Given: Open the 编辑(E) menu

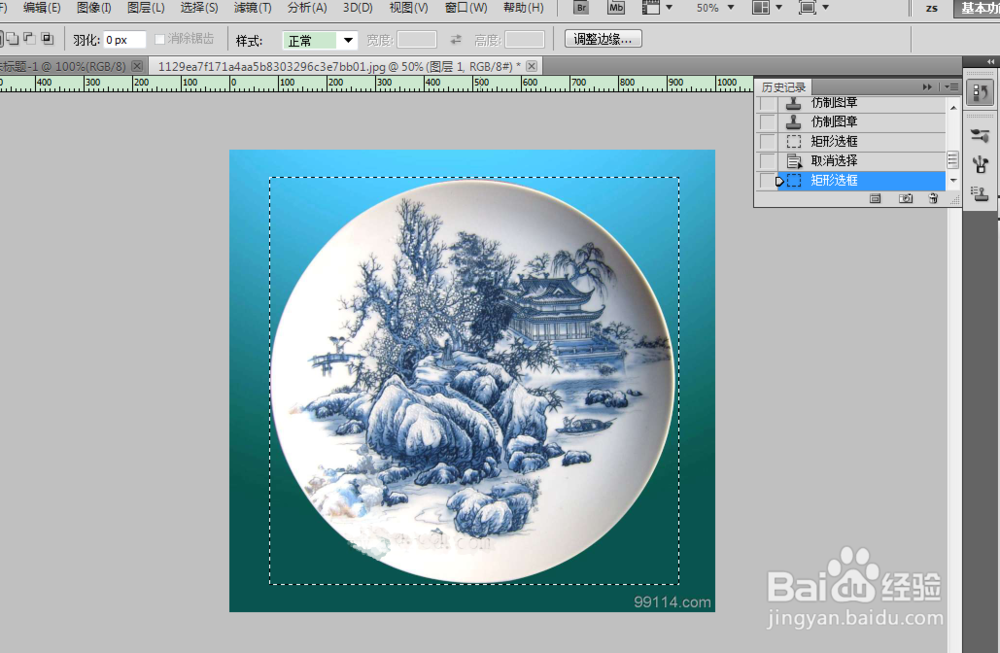Looking at the screenshot, I should click(42, 8).
